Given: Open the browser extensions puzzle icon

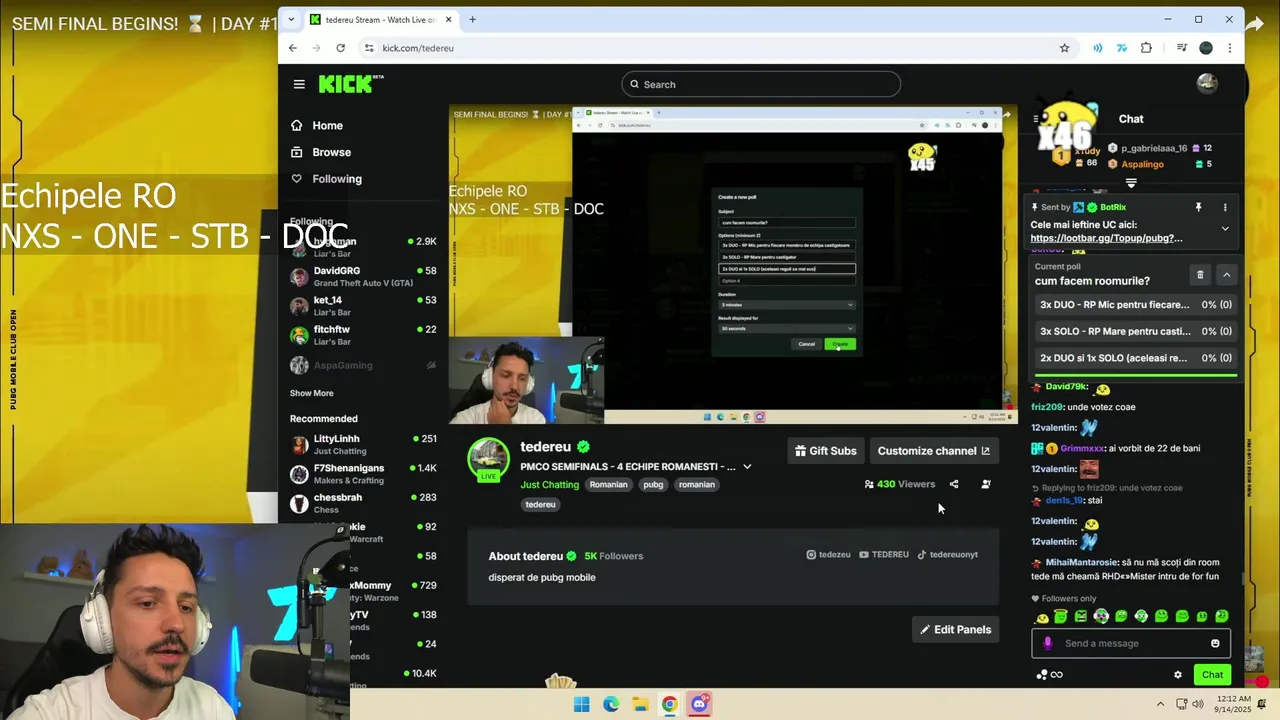Looking at the screenshot, I should coord(1146,48).
